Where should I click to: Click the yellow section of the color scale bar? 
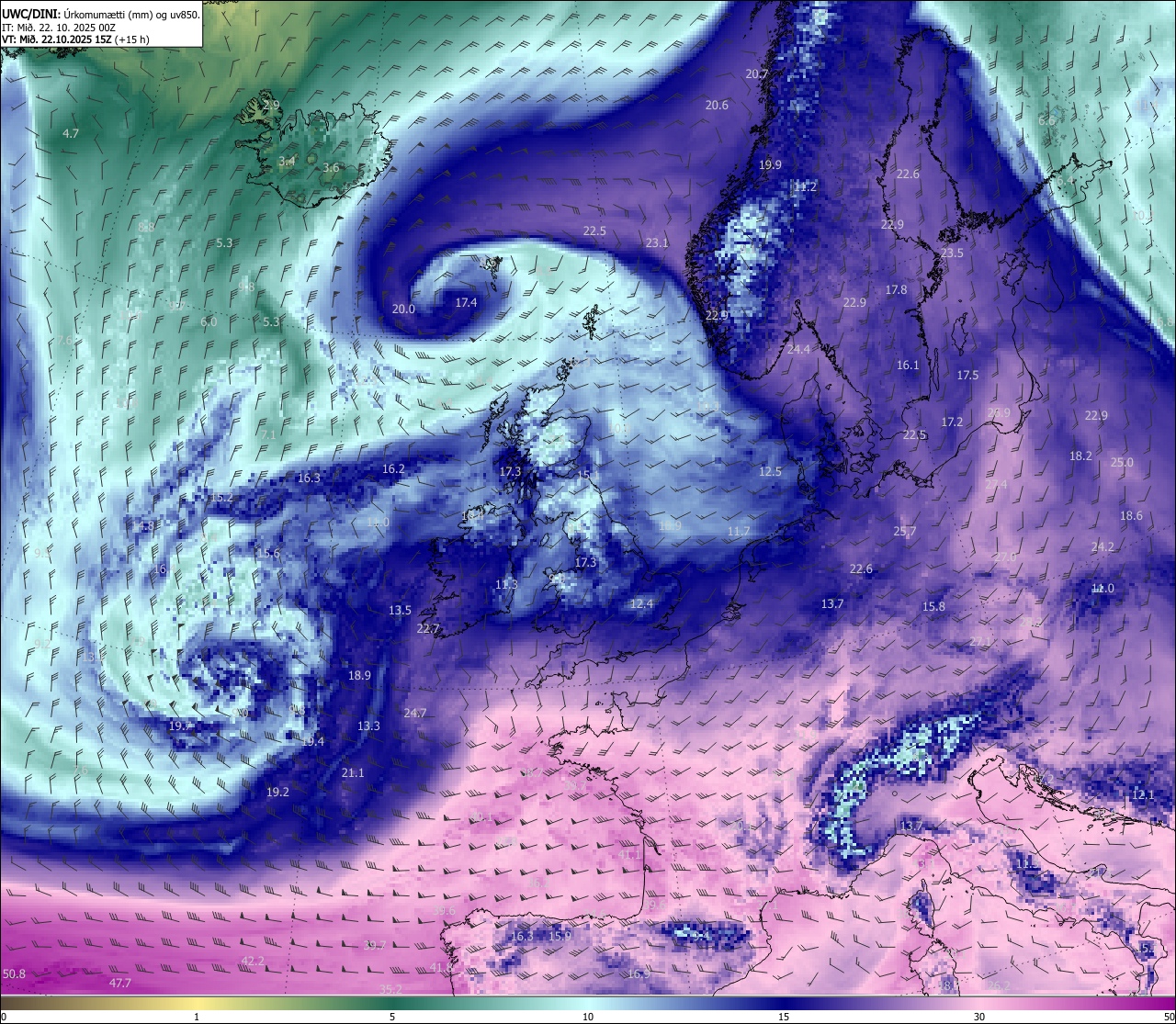(x=197, y=1003)
